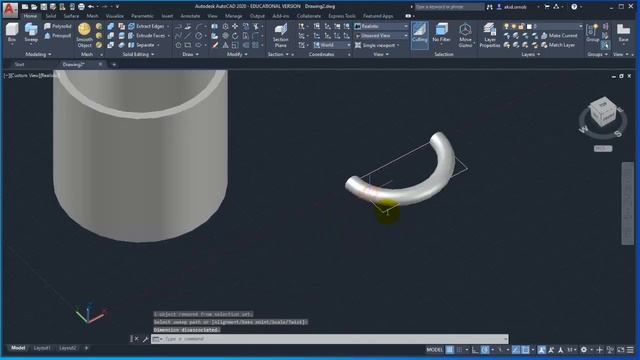Choose Extrude Faces tool
Viewport: 640px width, 360px height.
click(x=146, y=36)
